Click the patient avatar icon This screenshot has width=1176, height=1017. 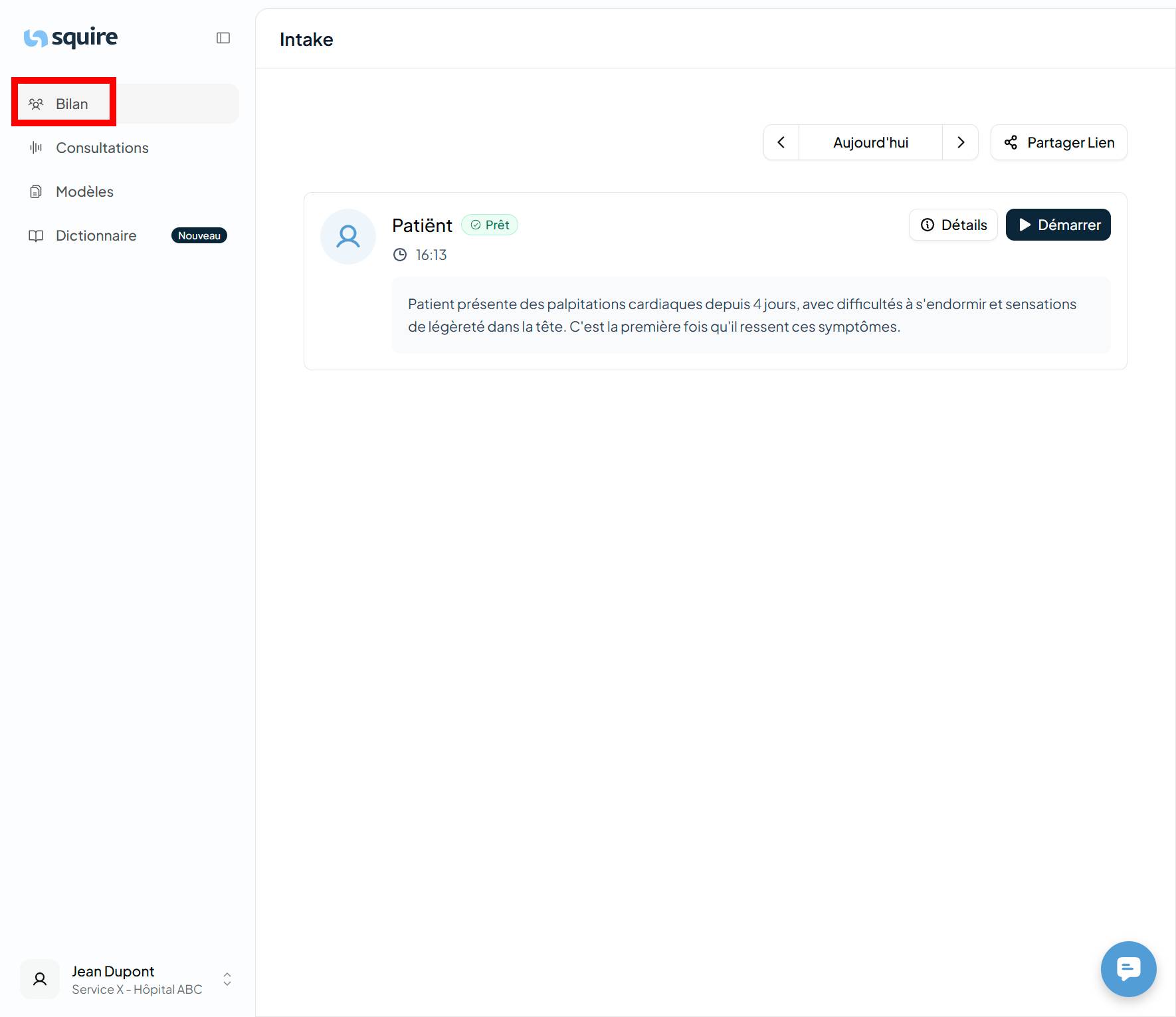click(x=348, y=237)
